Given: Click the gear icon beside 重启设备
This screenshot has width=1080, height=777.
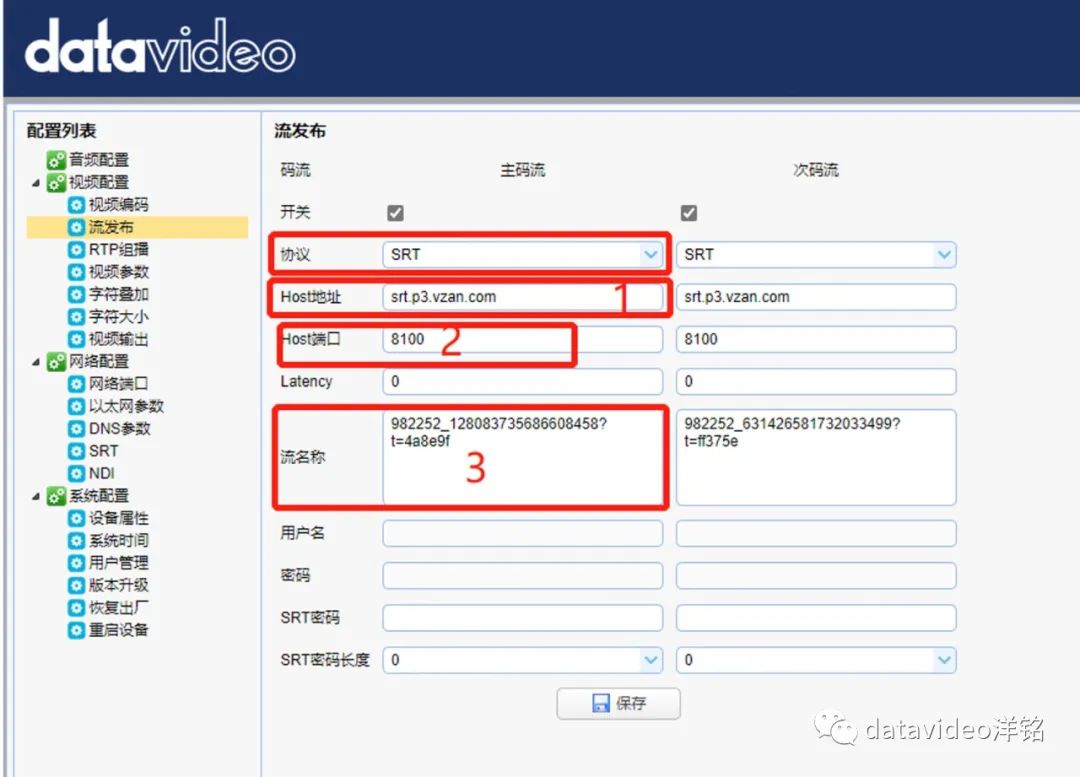Looking at the screenshot, I should click(x=76, y=630).
